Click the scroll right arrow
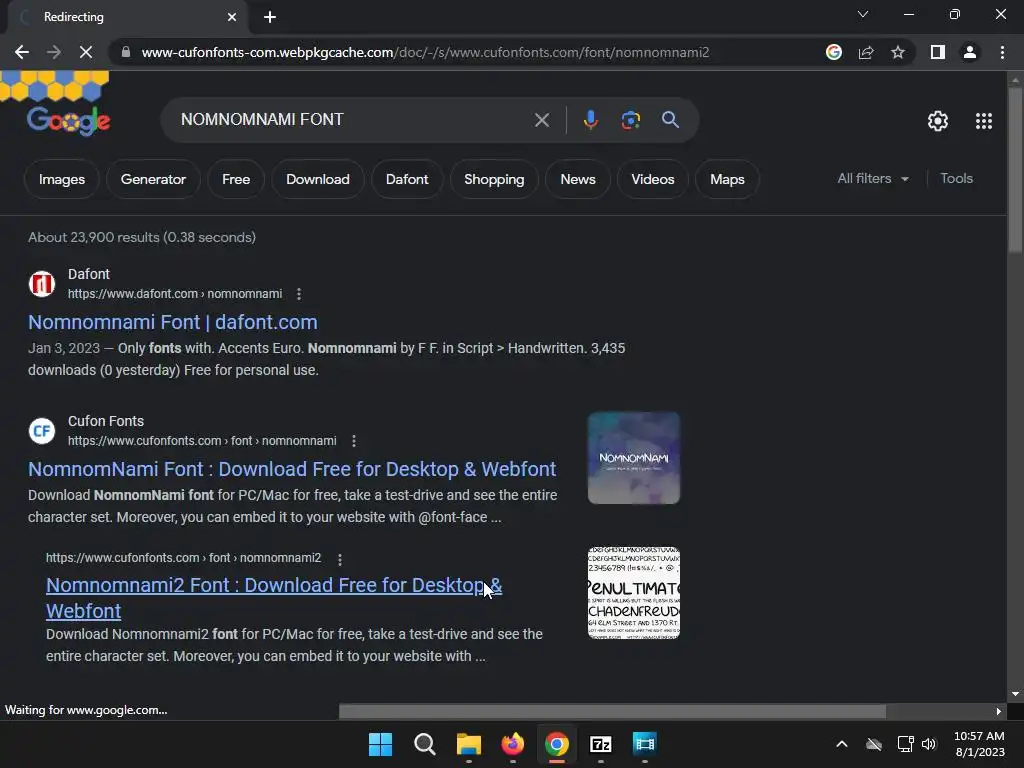 click(999, 711)
